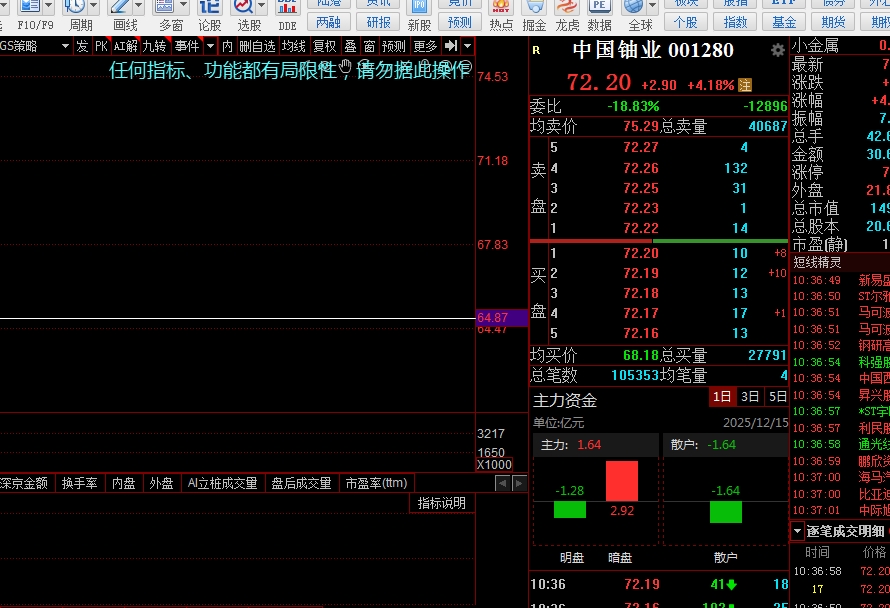Viewport: 890px width, 608px height.
Task: Expand the 选股 dropdown arrow
Action: coord(262,6)
